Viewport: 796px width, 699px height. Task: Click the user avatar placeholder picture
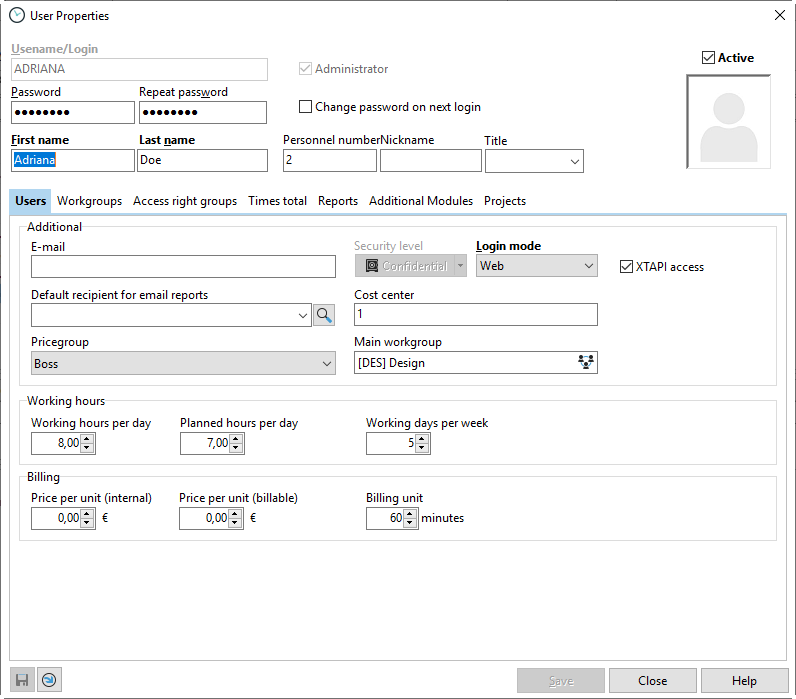[728, 122]
